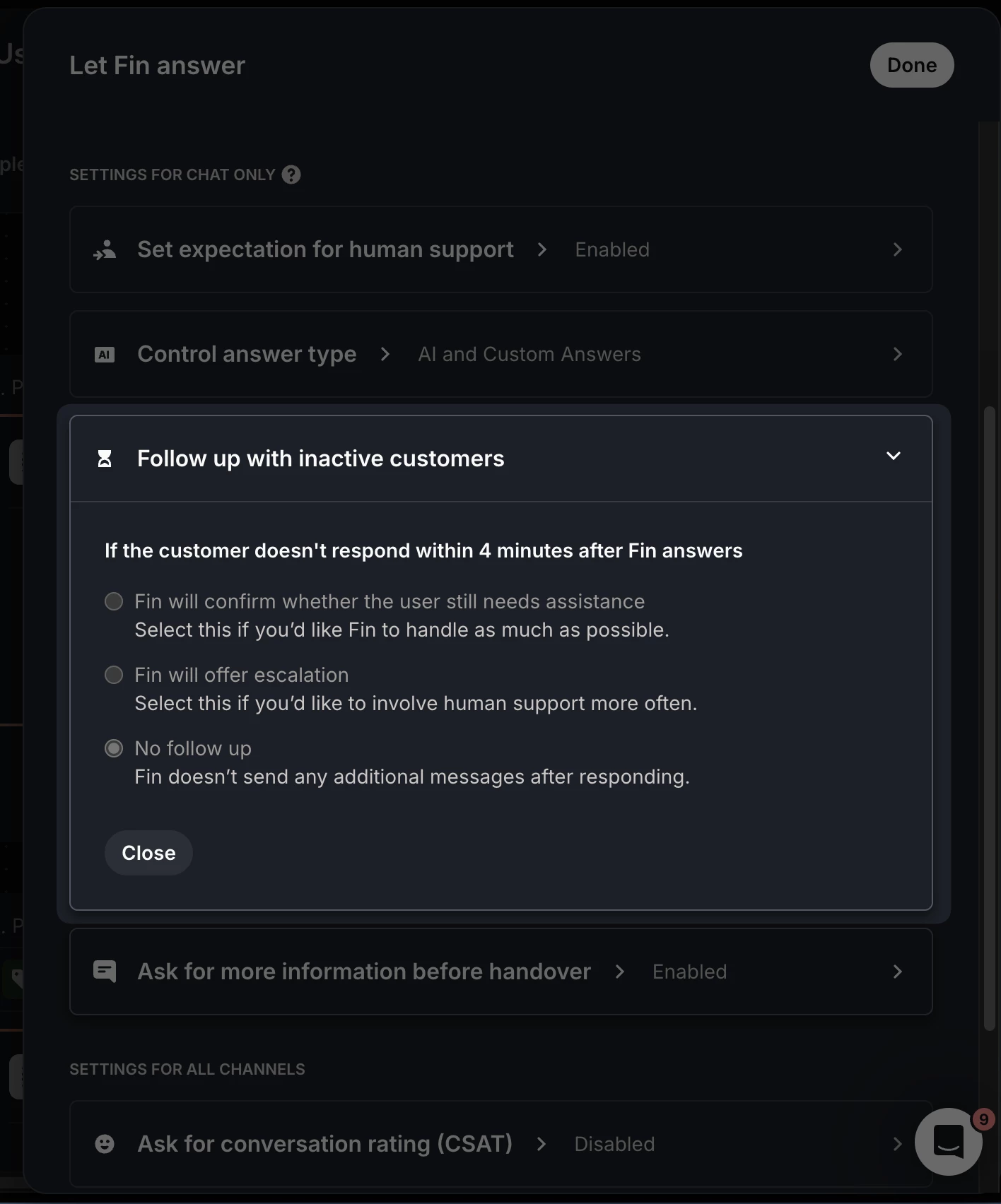Select the 'No follow up' radio option
The image size is (1001, 1204).
pos(114,748)
